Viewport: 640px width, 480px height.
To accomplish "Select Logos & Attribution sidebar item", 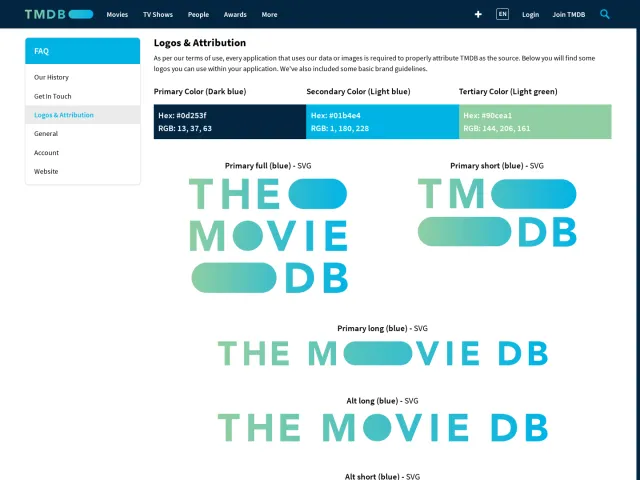I will click(82, 115).
